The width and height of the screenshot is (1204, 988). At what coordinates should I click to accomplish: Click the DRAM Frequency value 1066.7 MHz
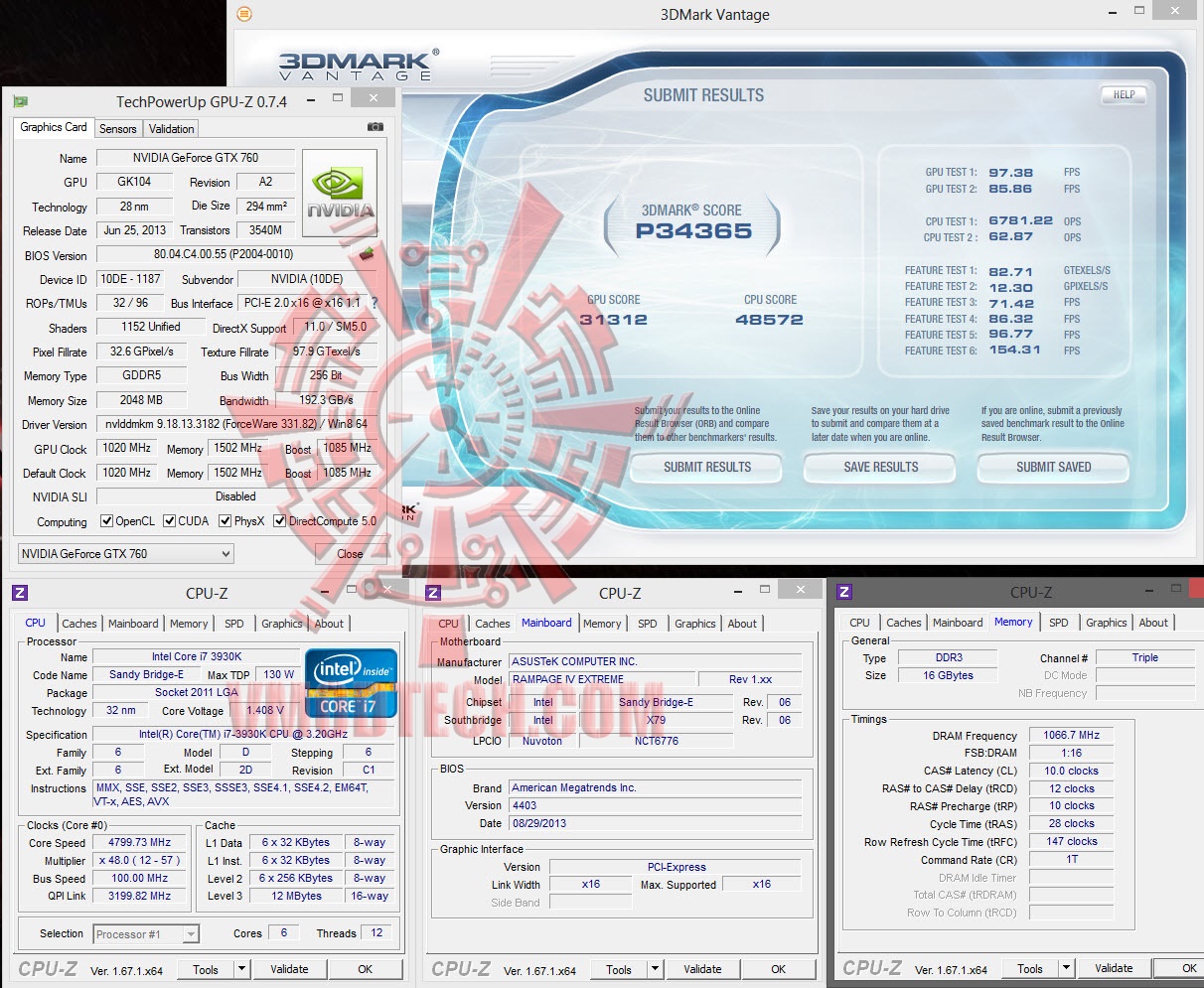1071,735
